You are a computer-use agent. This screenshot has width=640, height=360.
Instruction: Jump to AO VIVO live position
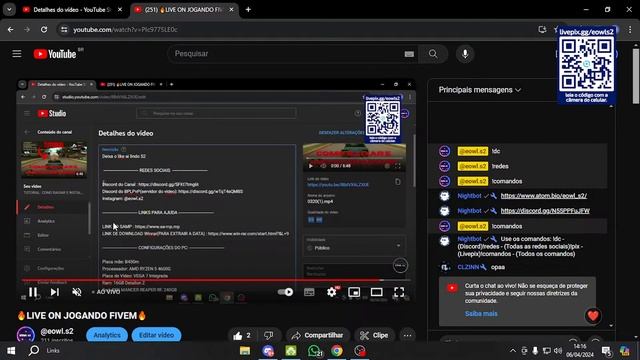106,292
